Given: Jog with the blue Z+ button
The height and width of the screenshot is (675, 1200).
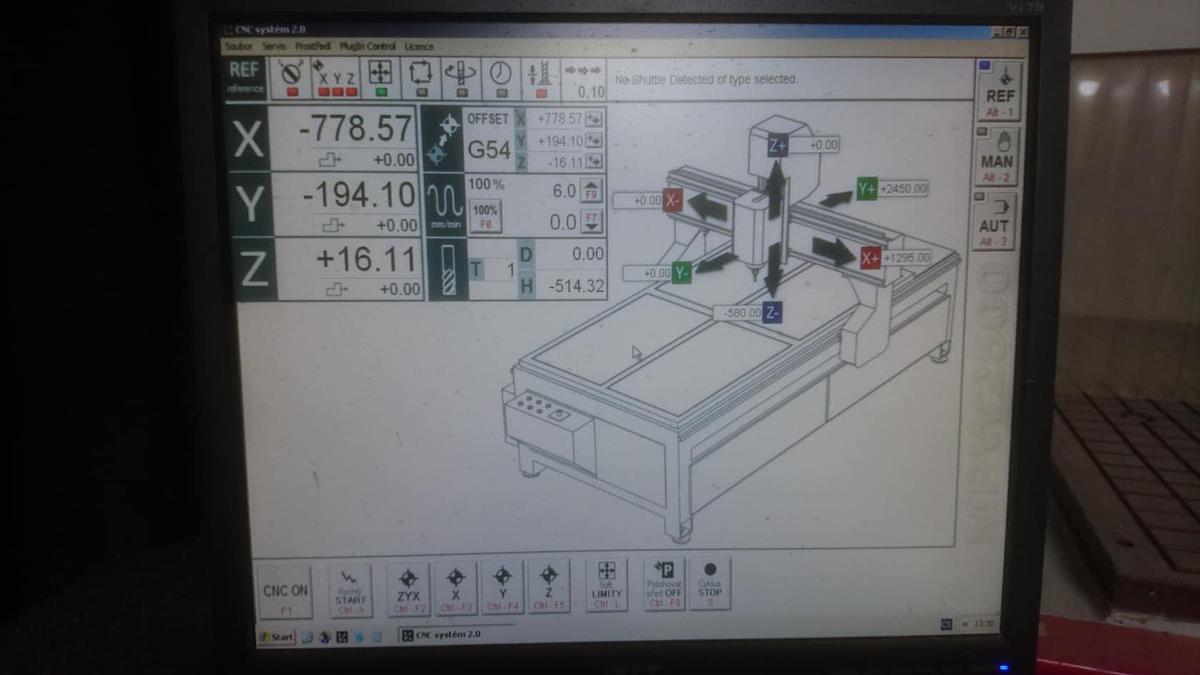Looking at the screenshot, I should 779,145.
